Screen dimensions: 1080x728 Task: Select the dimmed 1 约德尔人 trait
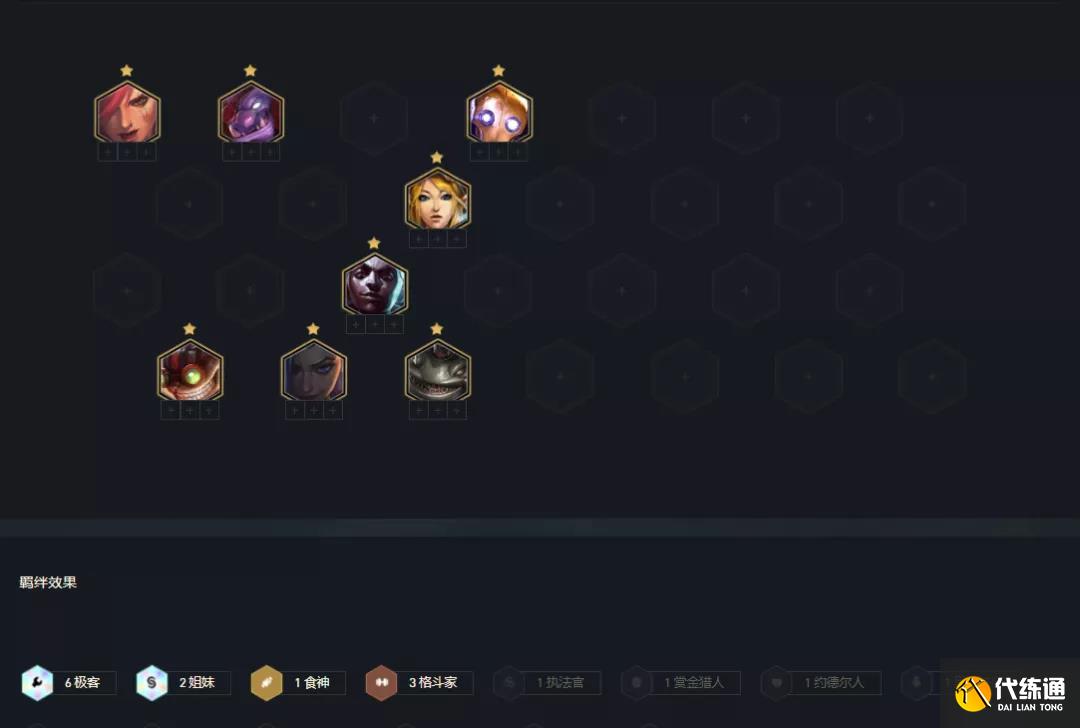(820, 683)
